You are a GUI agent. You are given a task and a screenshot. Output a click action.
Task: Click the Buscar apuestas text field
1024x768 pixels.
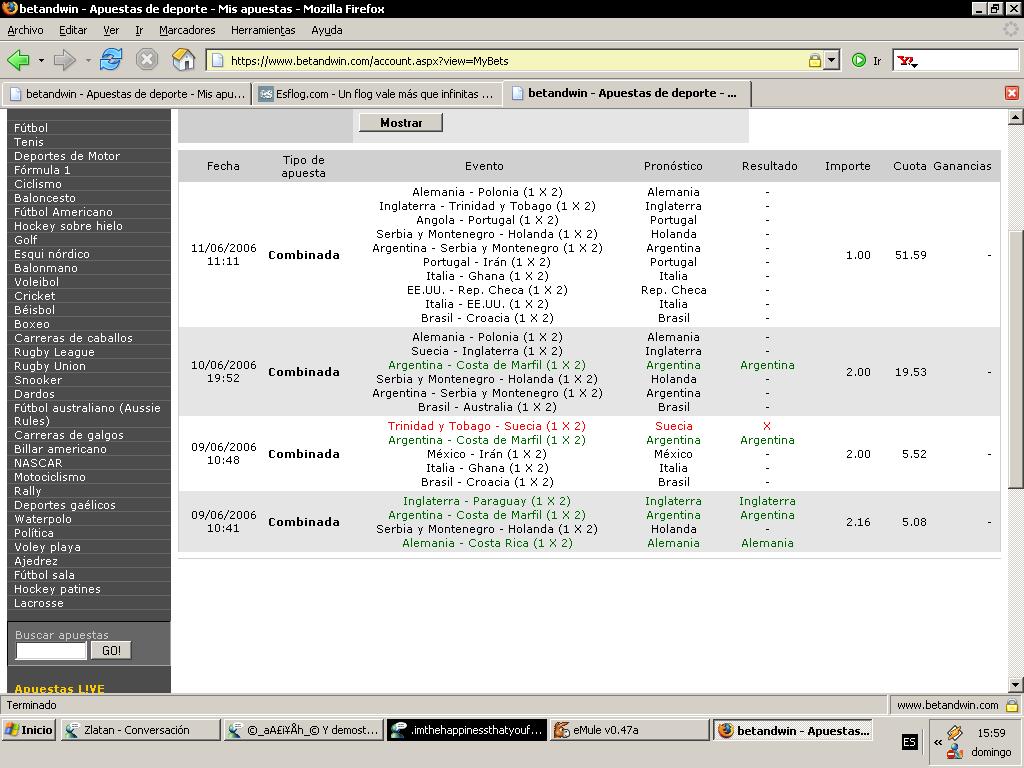click(51, 650)
